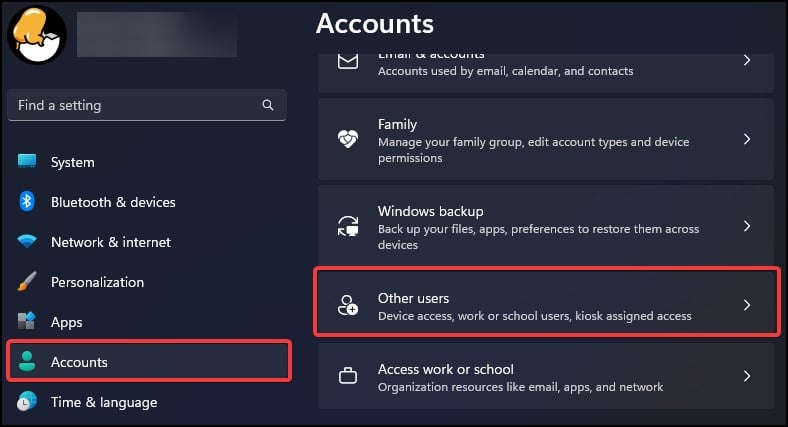Select Accounts in the sidebar
788x427 pixels.
coord(79,362)
